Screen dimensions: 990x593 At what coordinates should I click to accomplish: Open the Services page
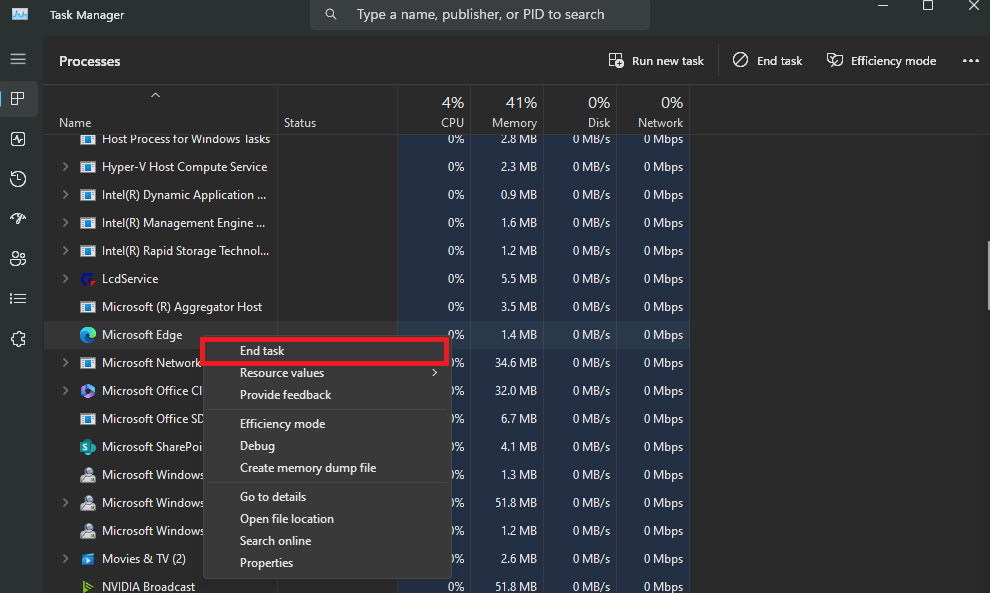click(x=17, y=338)
